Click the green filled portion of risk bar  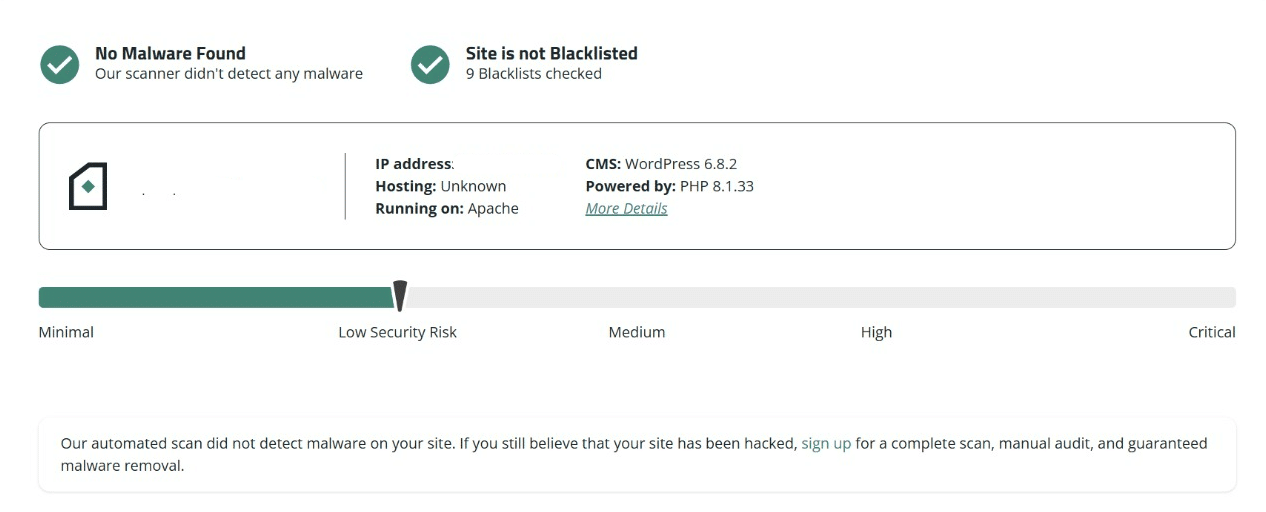215,297
